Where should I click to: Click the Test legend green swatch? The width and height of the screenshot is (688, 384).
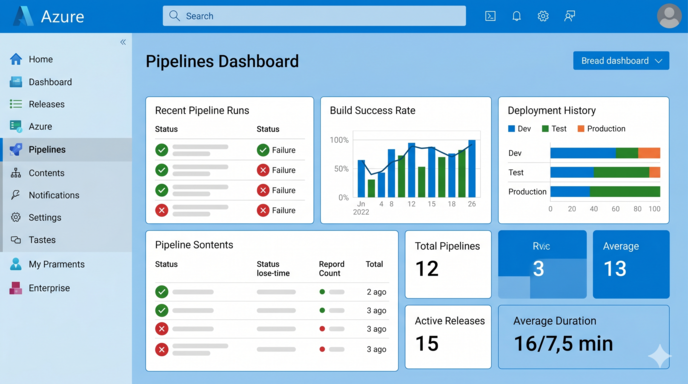click(545, 129)
